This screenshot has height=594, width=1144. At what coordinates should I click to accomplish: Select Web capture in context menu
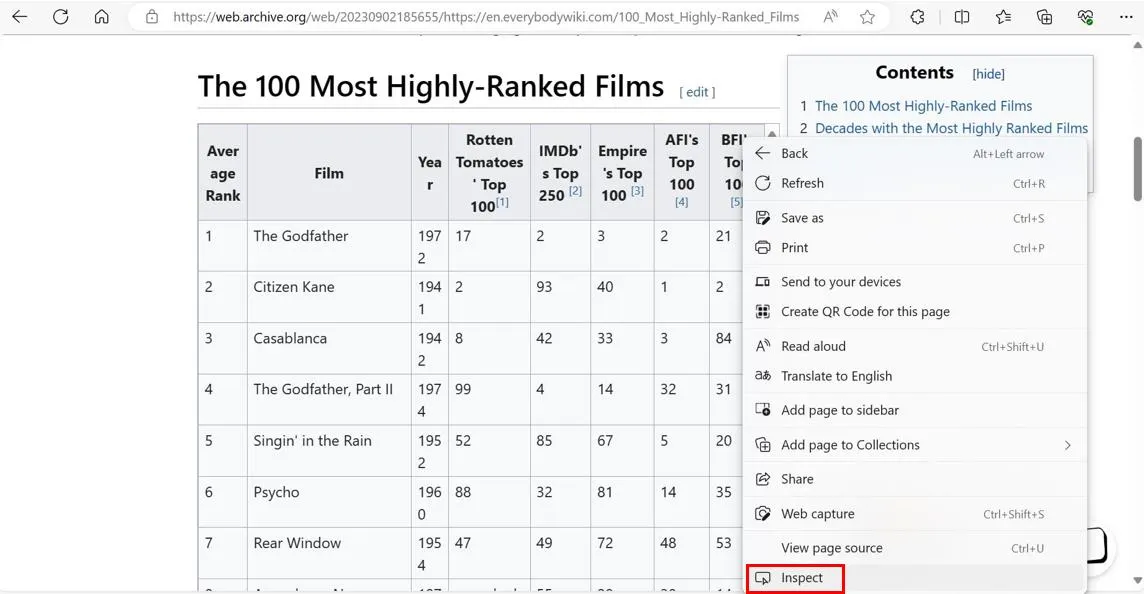[x=915, y=514]
